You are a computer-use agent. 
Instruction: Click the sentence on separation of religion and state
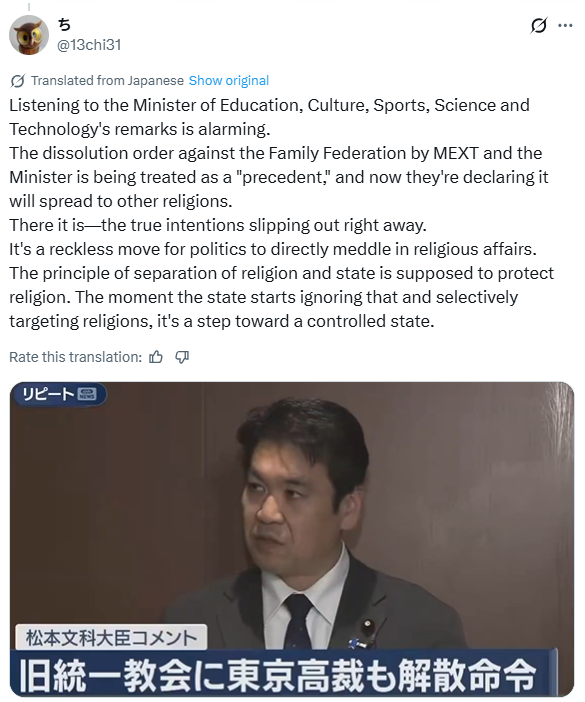coord(282,285)
